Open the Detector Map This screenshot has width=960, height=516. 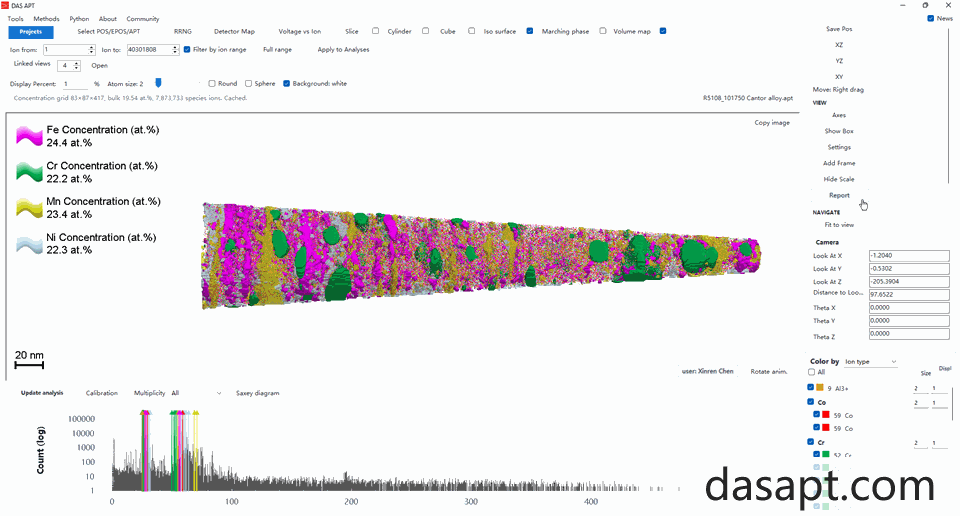(x=234, y=31)
